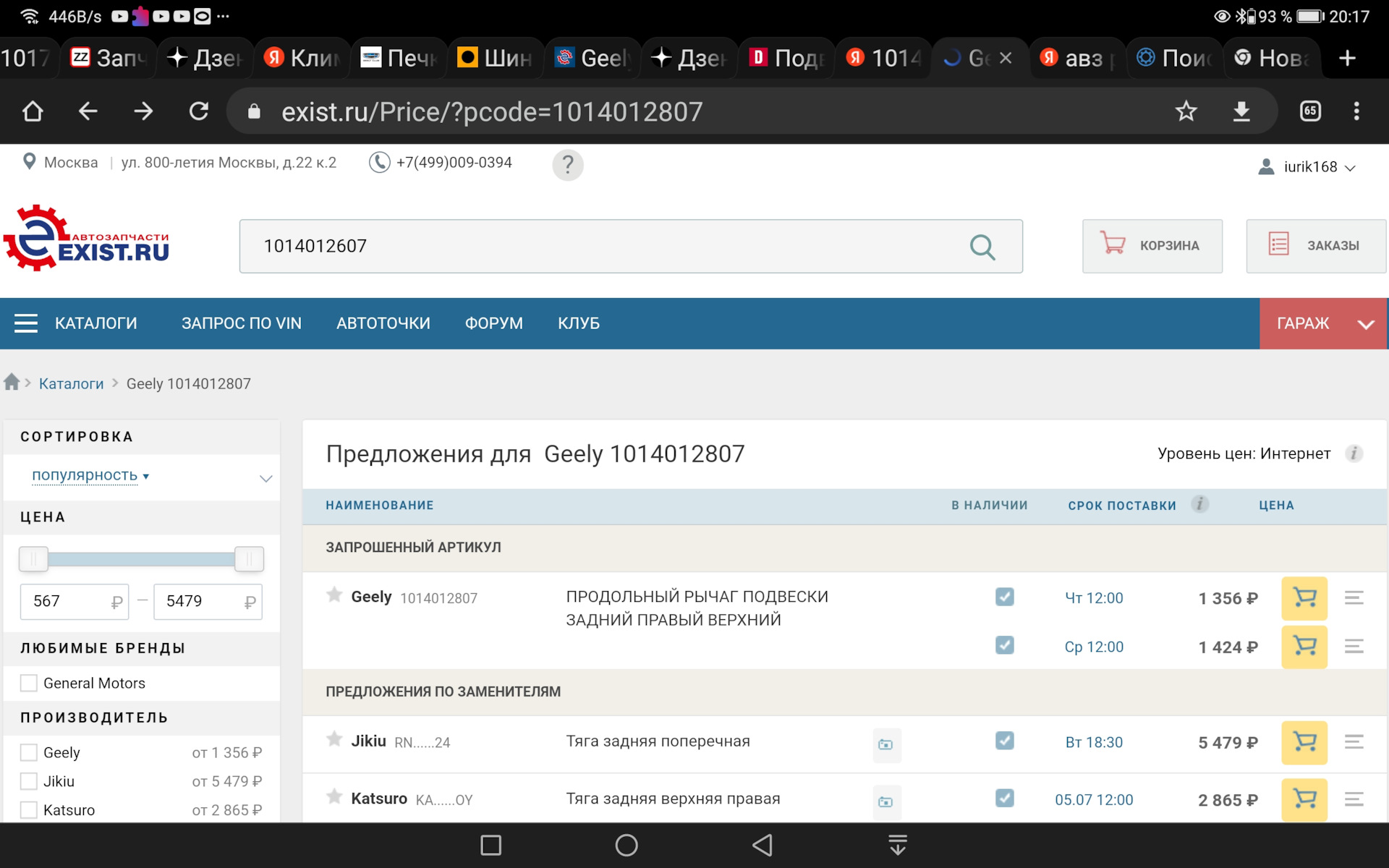This screenshot has width=1389, height=868.
Task: Open hamburger catalog menu icon
Action: 26,323
